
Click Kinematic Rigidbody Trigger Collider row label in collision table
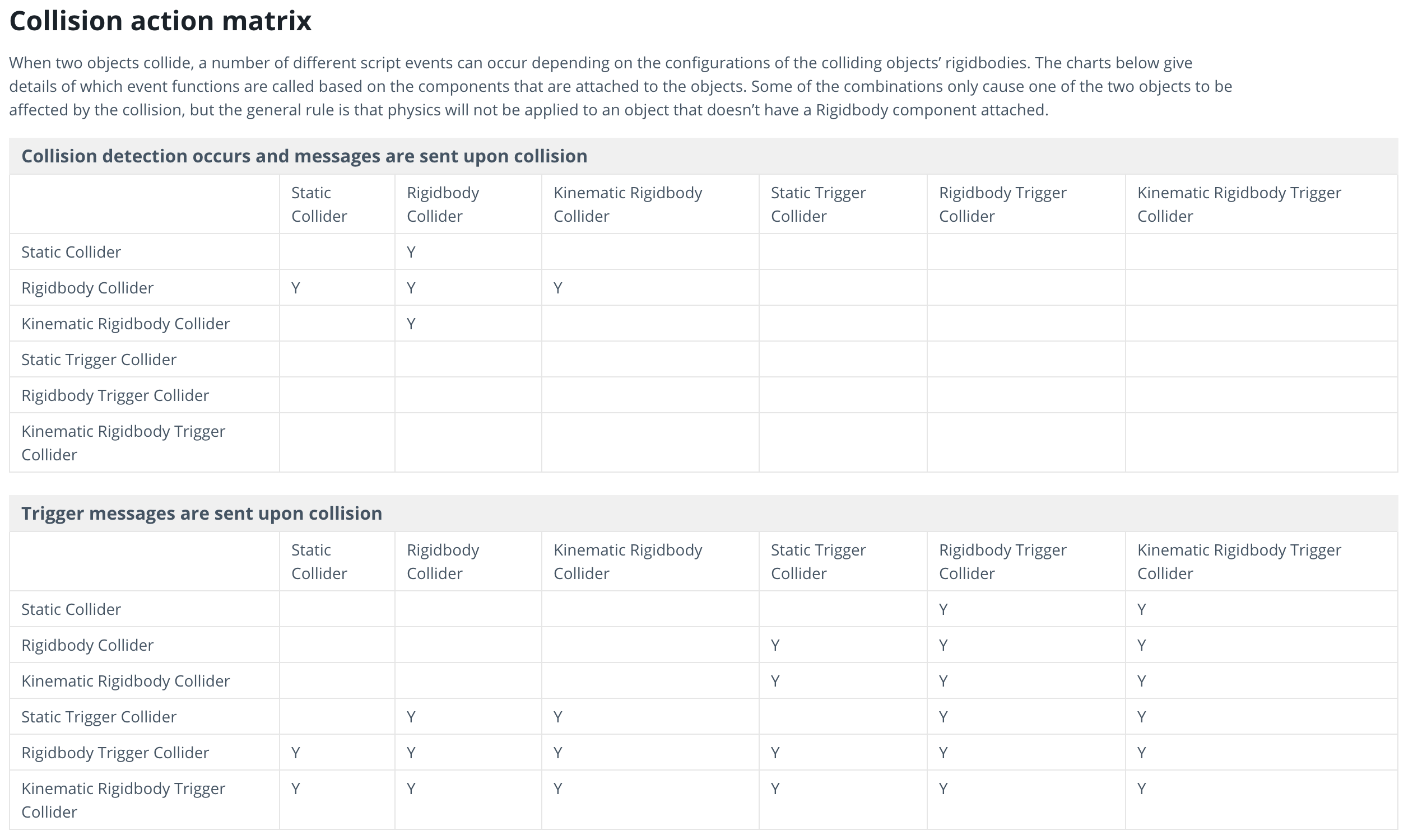(x=123, y=442)
